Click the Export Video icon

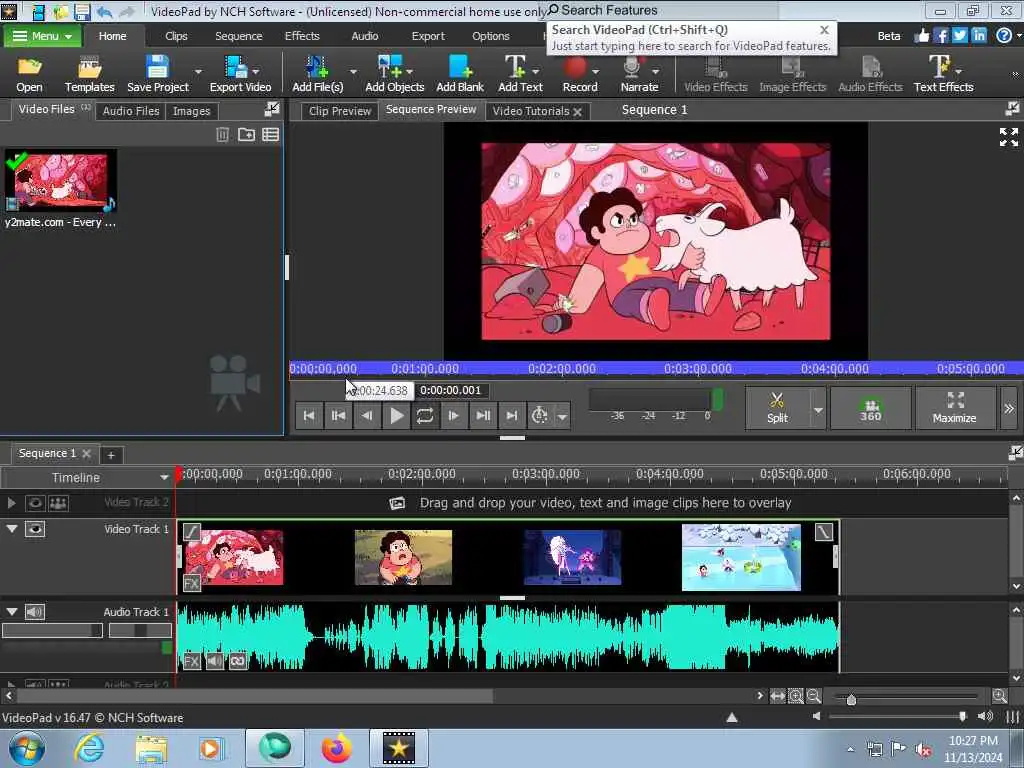pos(240,74)
